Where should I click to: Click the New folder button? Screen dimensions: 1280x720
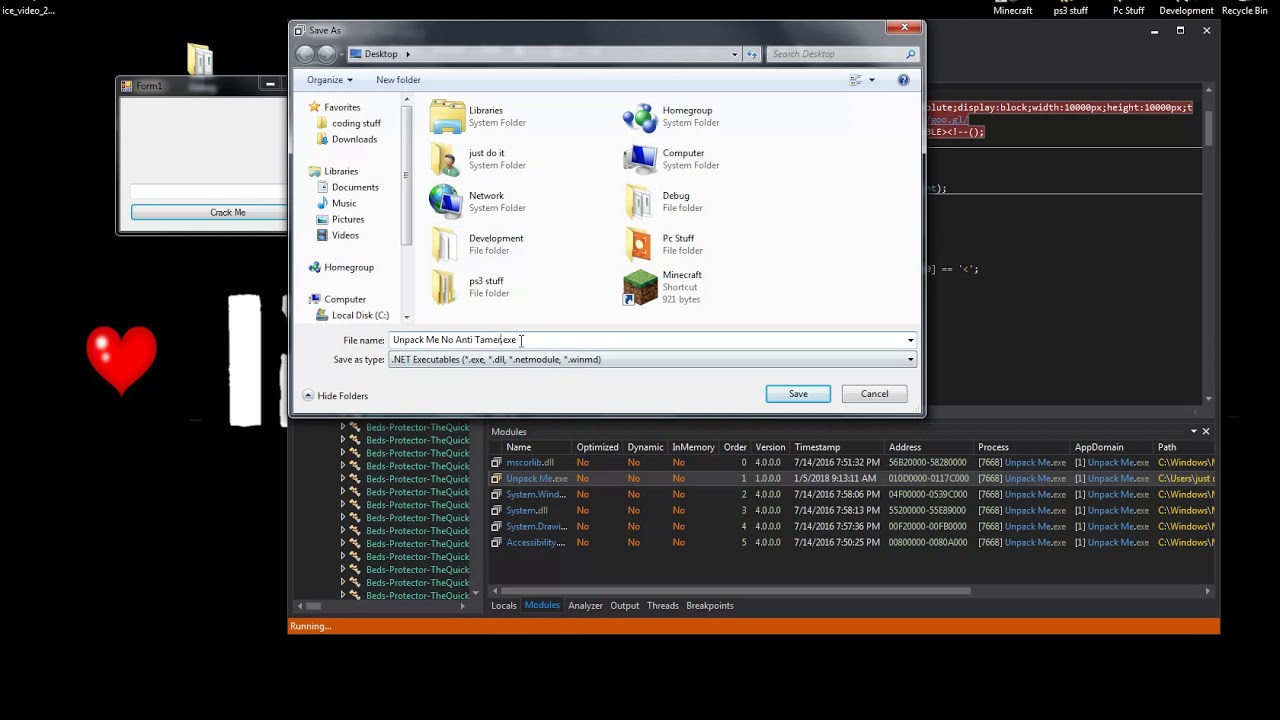click(398, 80)
